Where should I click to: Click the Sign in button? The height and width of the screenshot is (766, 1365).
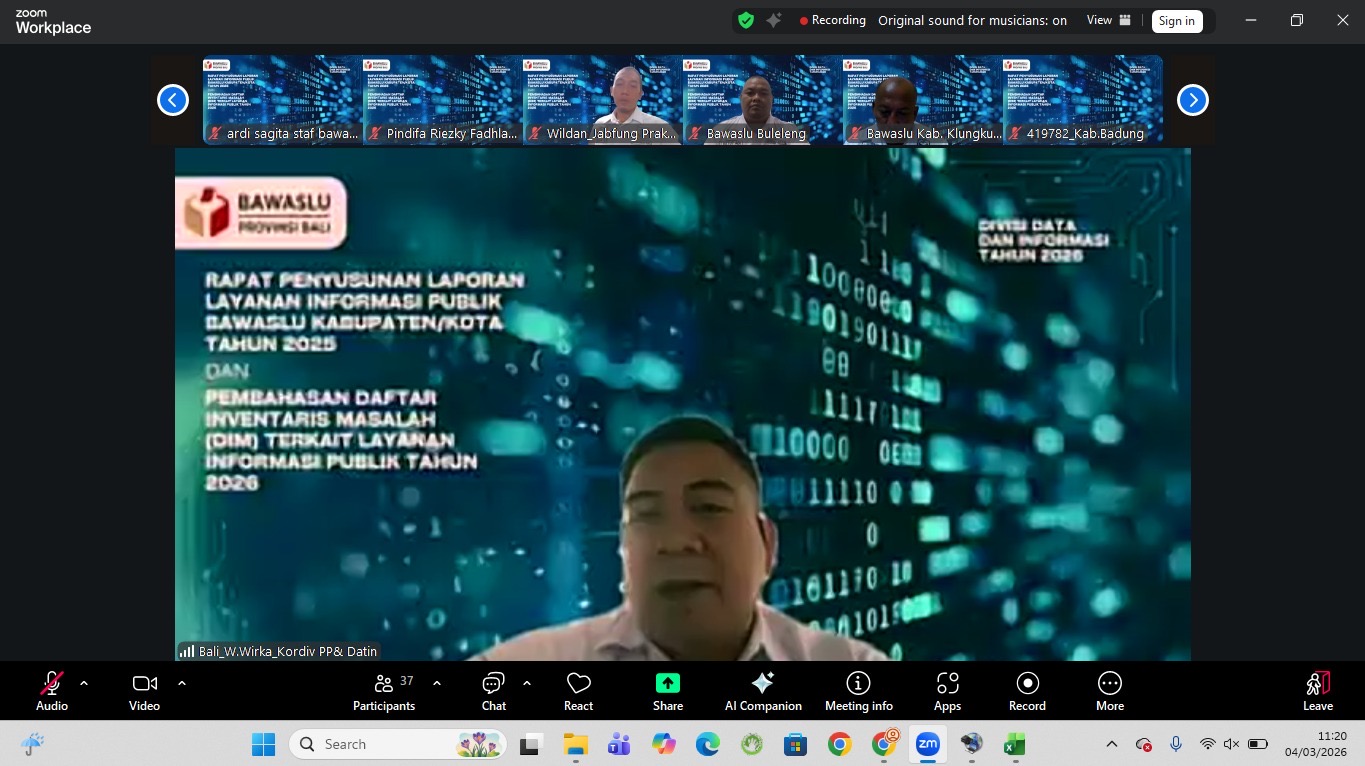pyautogui.click(x=1176, y=21)
